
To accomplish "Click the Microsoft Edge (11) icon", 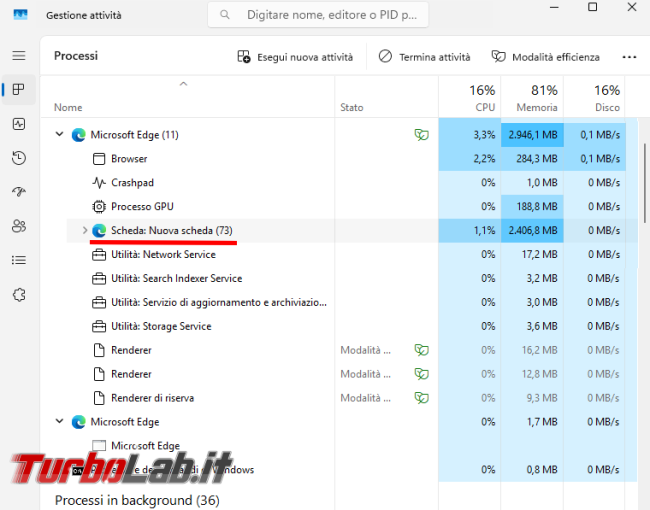I will pyautogui.click(x=78, y=135).
